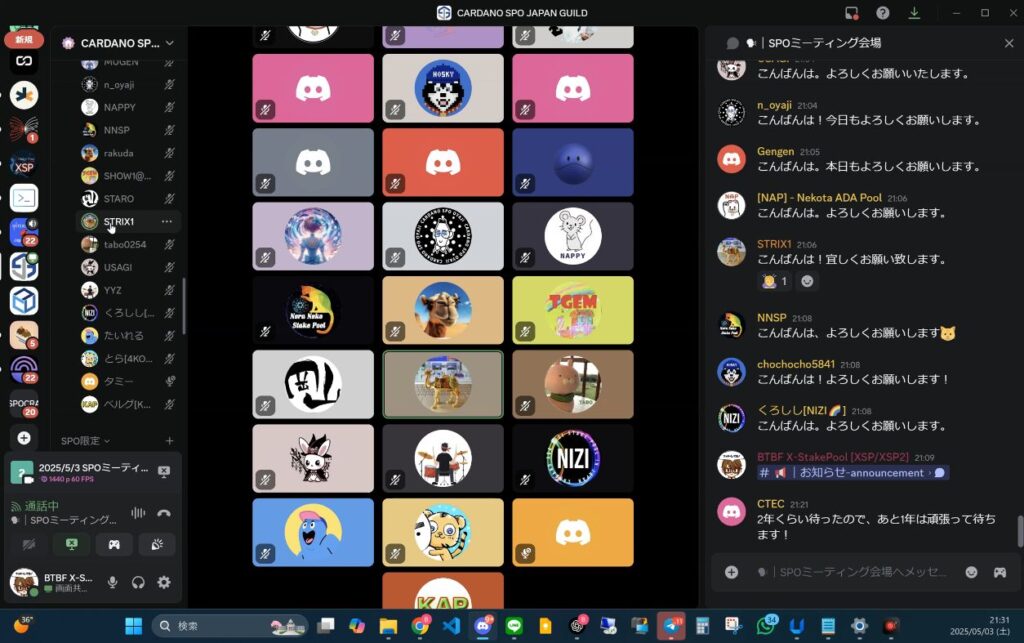Toggle the camera button
The width and height of the screenshot is (1024, 643).
tap(29, 544)
